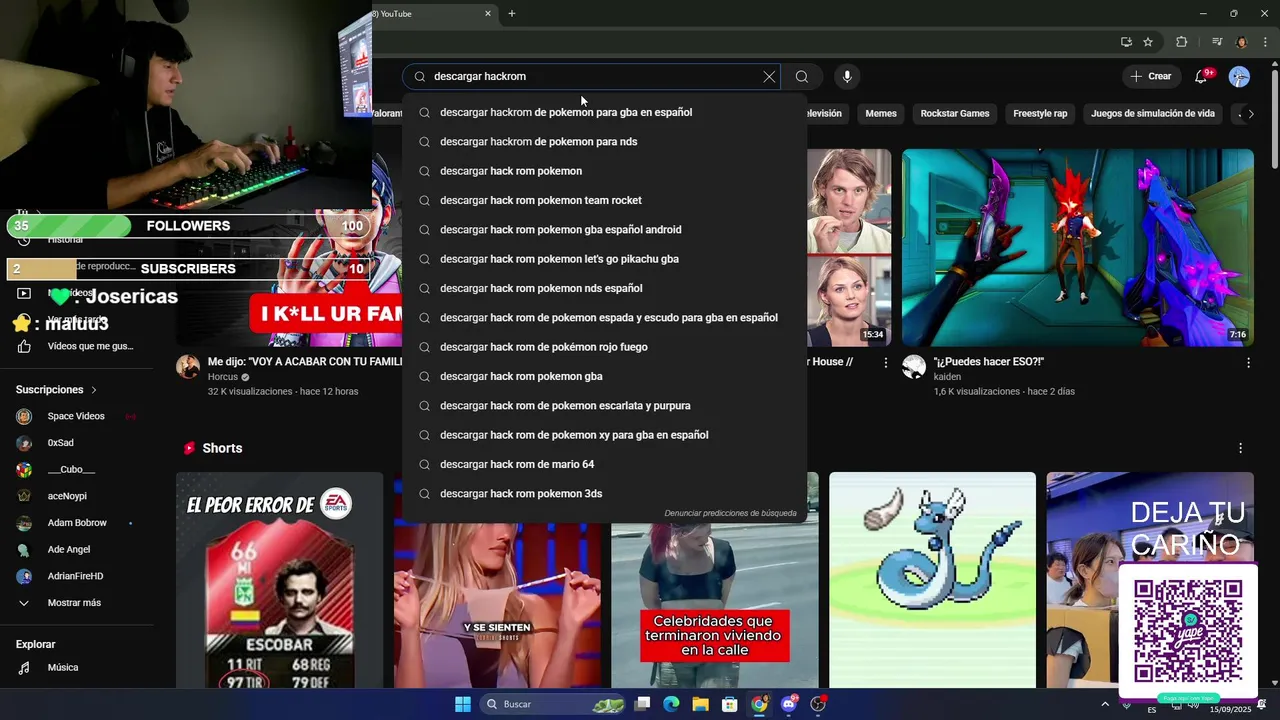The width and height of the screenshot is (1280, 720).
Task: Expand the Suscripciones section chevron
Action: click(x=94, y=390)
